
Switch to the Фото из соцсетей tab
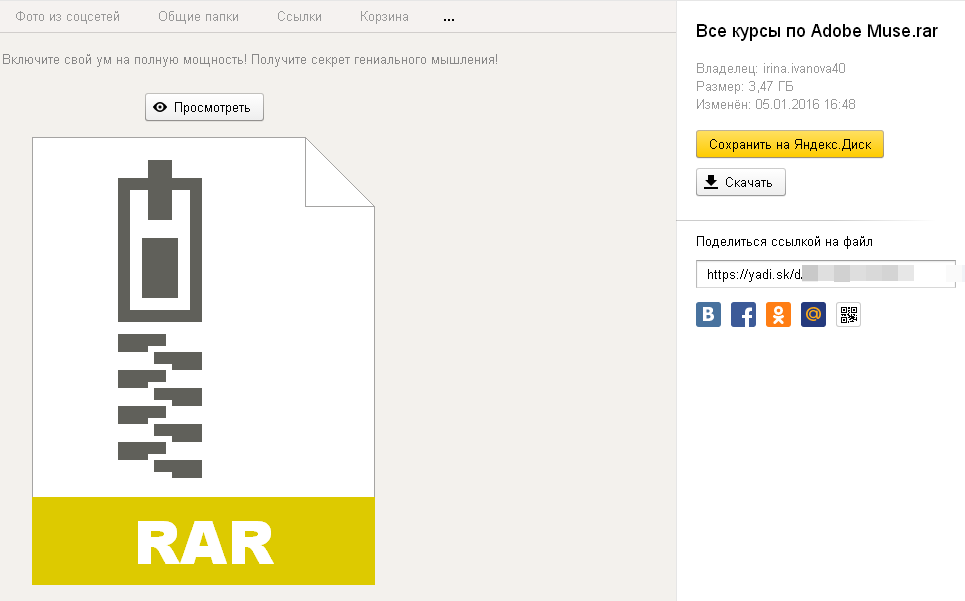[x=67, y=16]
